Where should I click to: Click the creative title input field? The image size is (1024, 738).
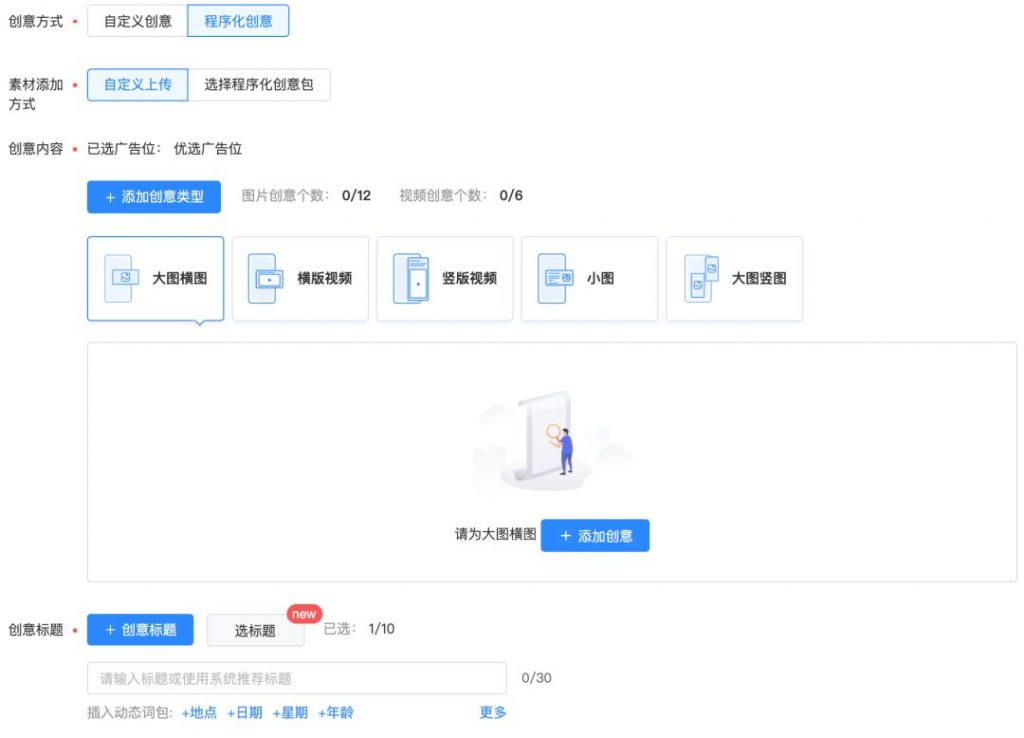click(295, 677)
